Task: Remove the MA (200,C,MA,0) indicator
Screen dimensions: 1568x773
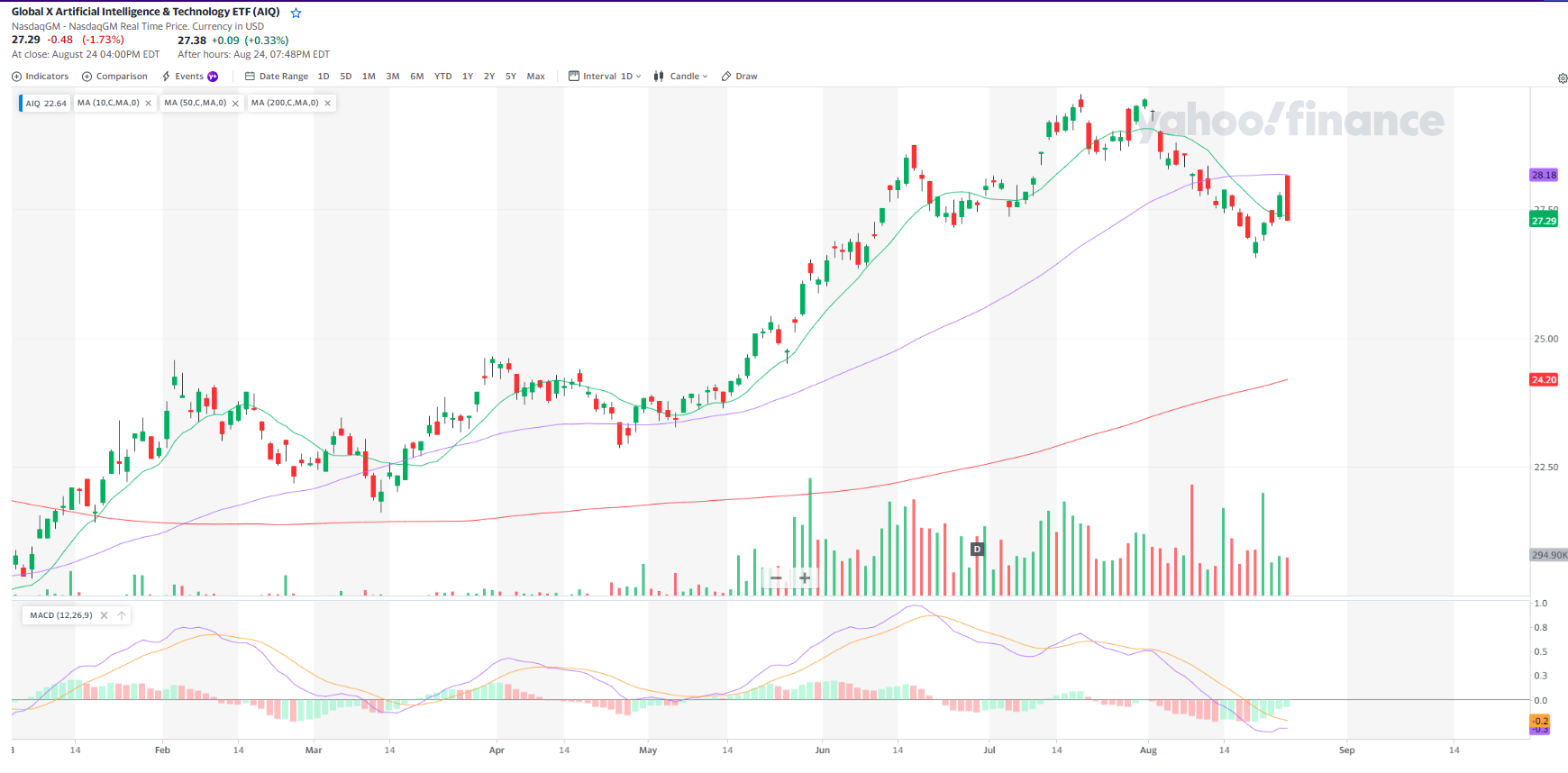Action: [x=328, y=103]
